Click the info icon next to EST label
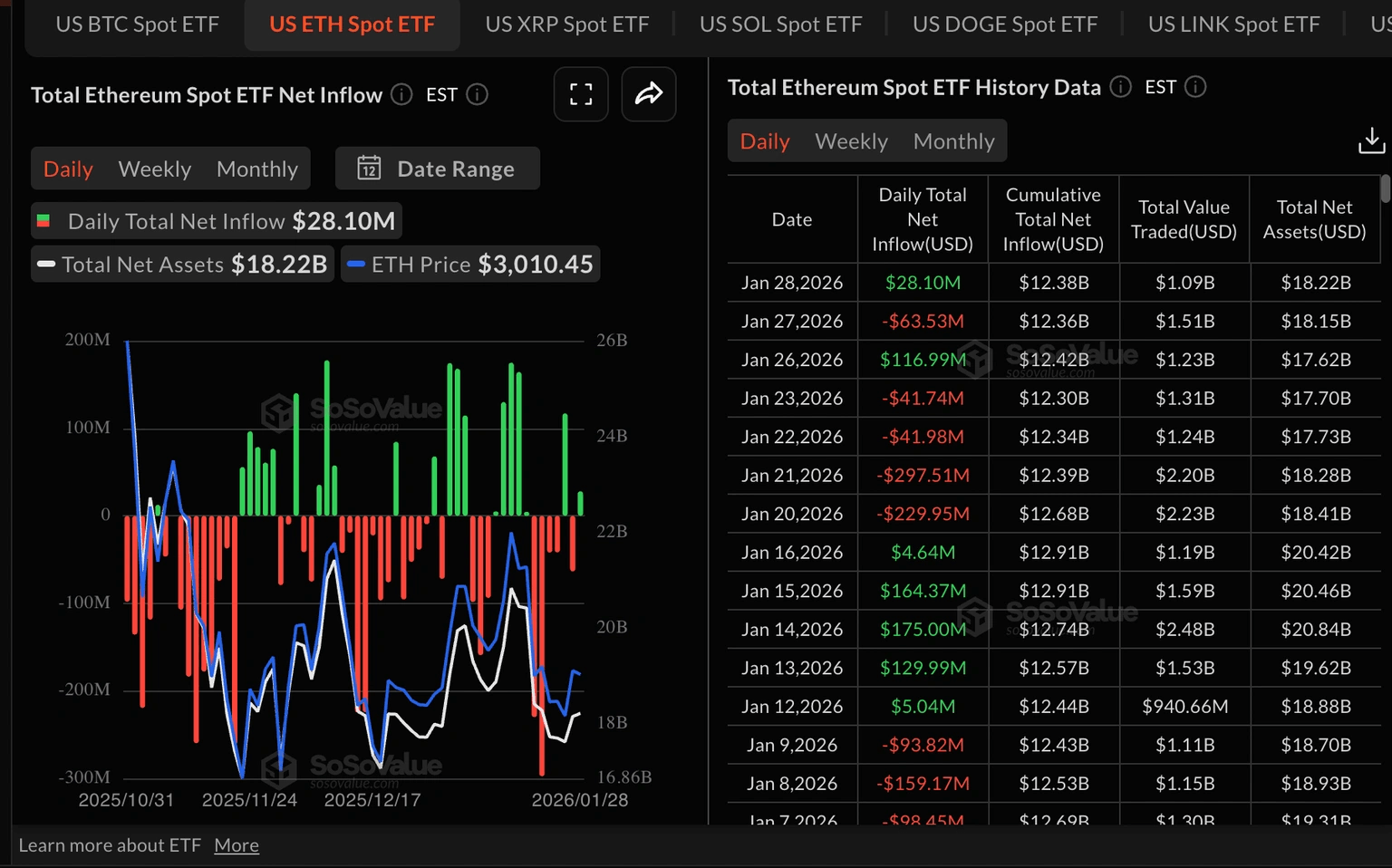 coord(478,94)
